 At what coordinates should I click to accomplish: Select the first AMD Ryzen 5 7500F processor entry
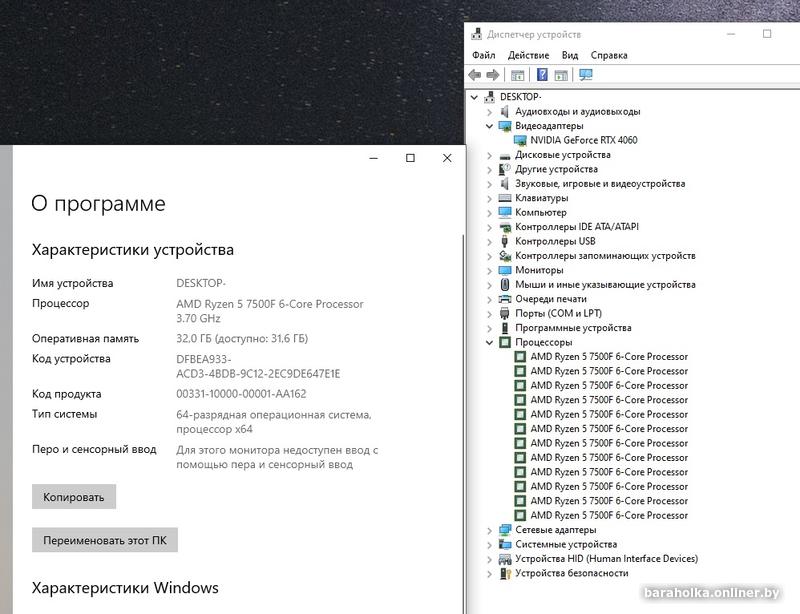point(609,357)
